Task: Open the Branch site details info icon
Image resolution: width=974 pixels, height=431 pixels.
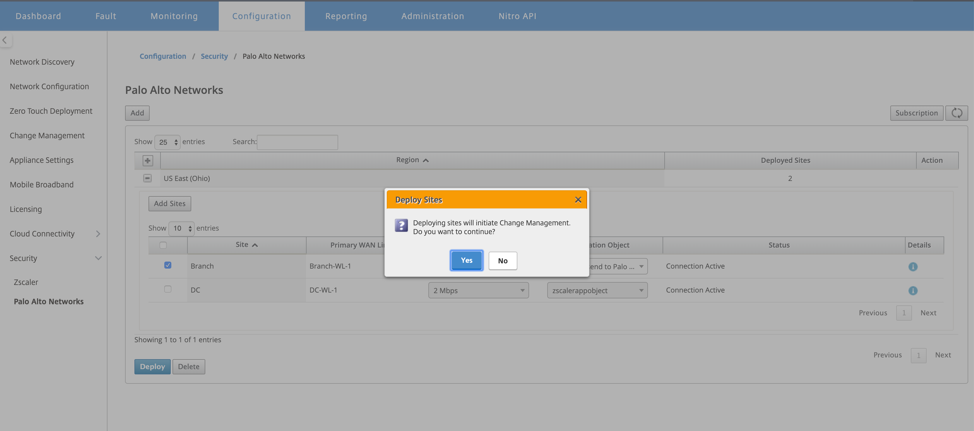Action: (913, 266)
